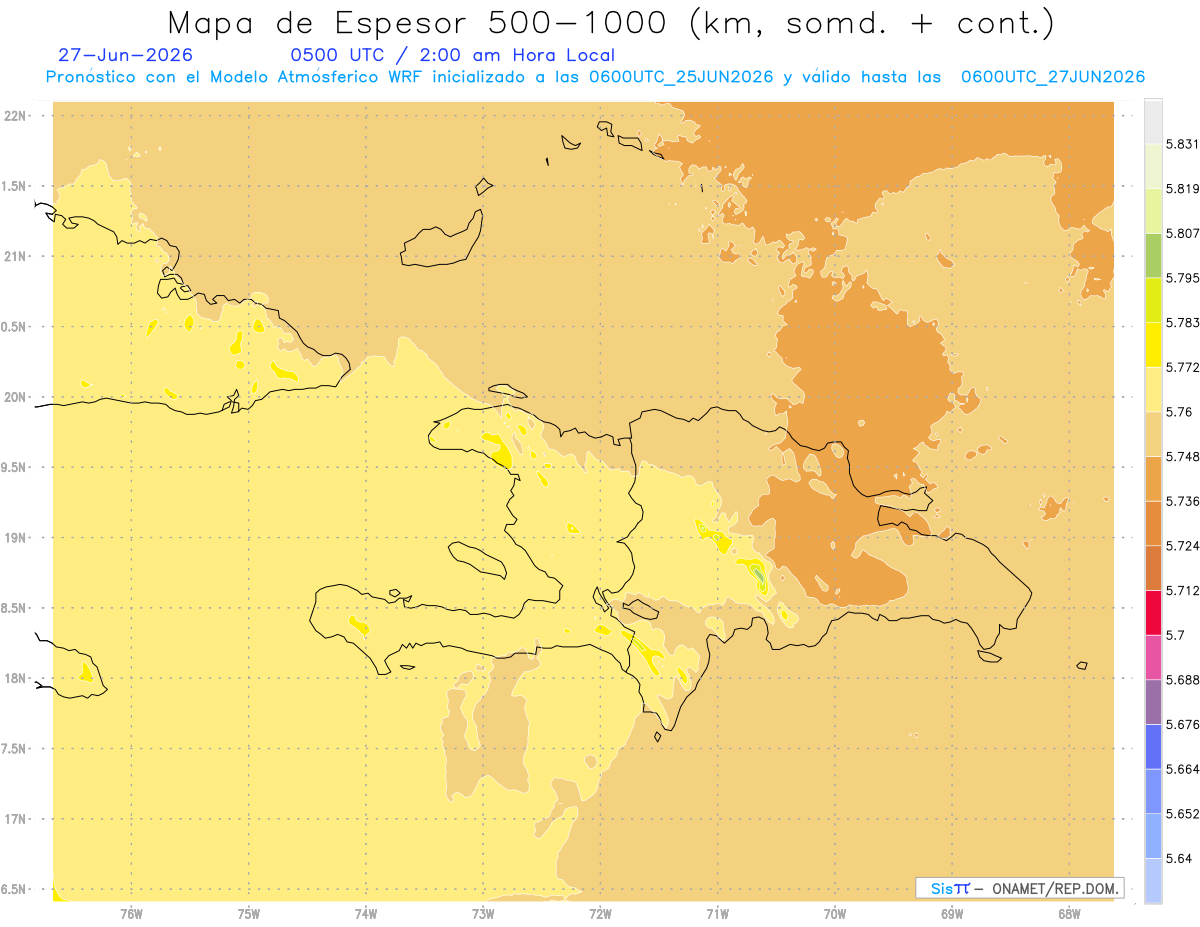Screen dimensions: 1200x927
Task: Click the "69W" longitude axis label
Action: click(952, 913)
